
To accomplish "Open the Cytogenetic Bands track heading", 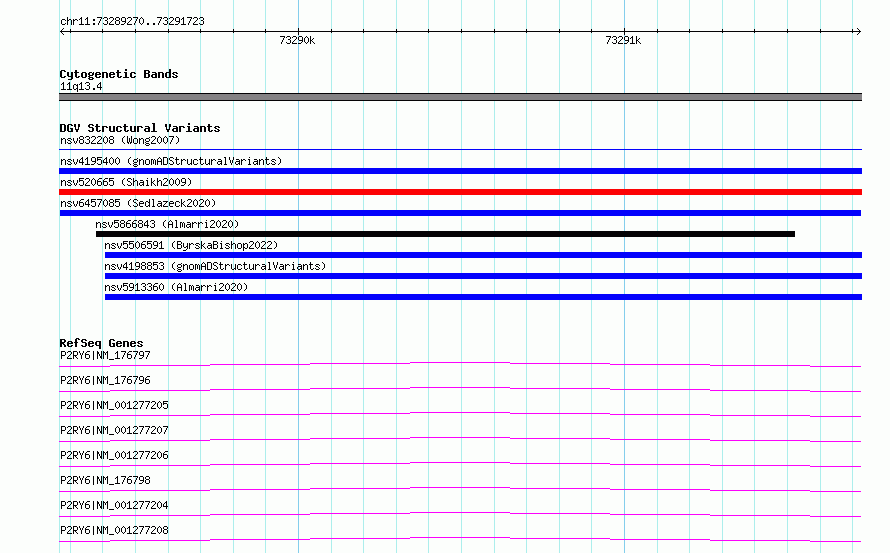I will click(119, 74).
